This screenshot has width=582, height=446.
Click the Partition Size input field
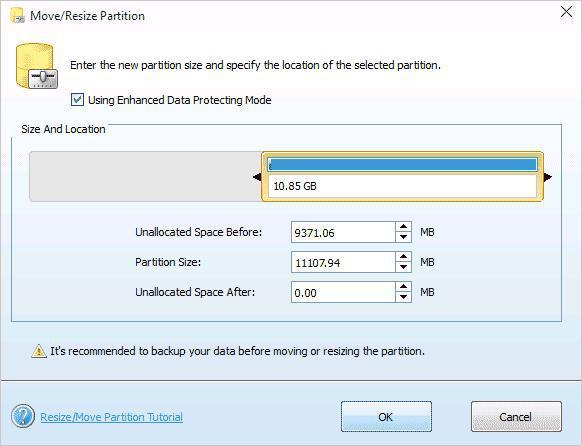tap(343, 262)
